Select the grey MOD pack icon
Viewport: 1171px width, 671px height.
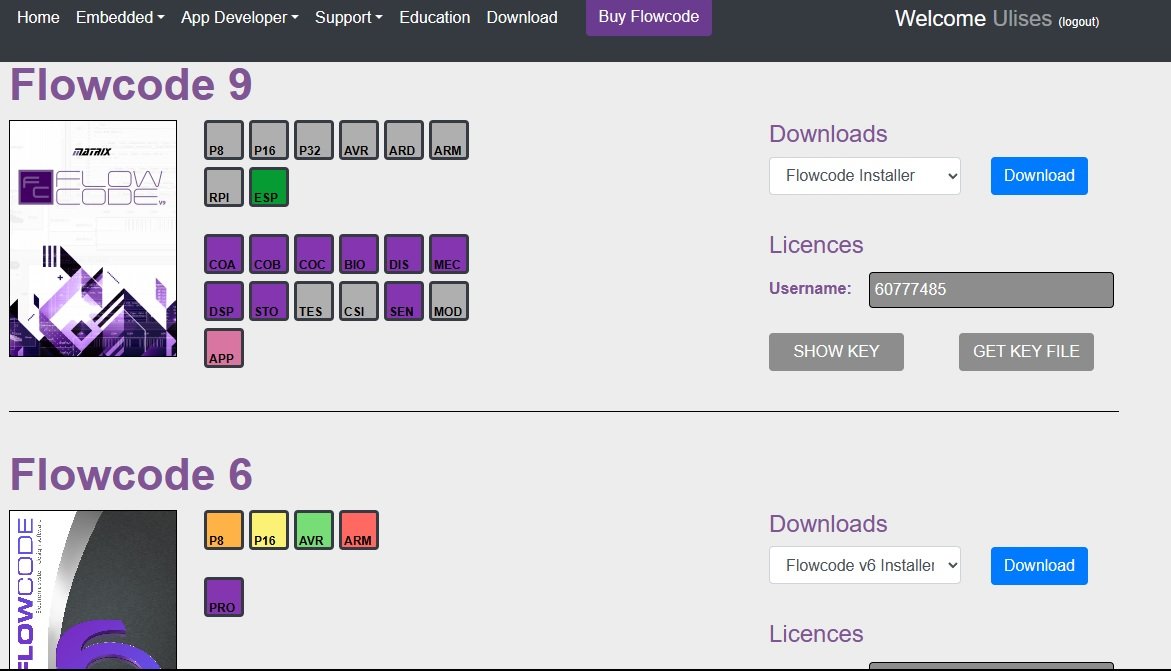(x=449, y=301)
